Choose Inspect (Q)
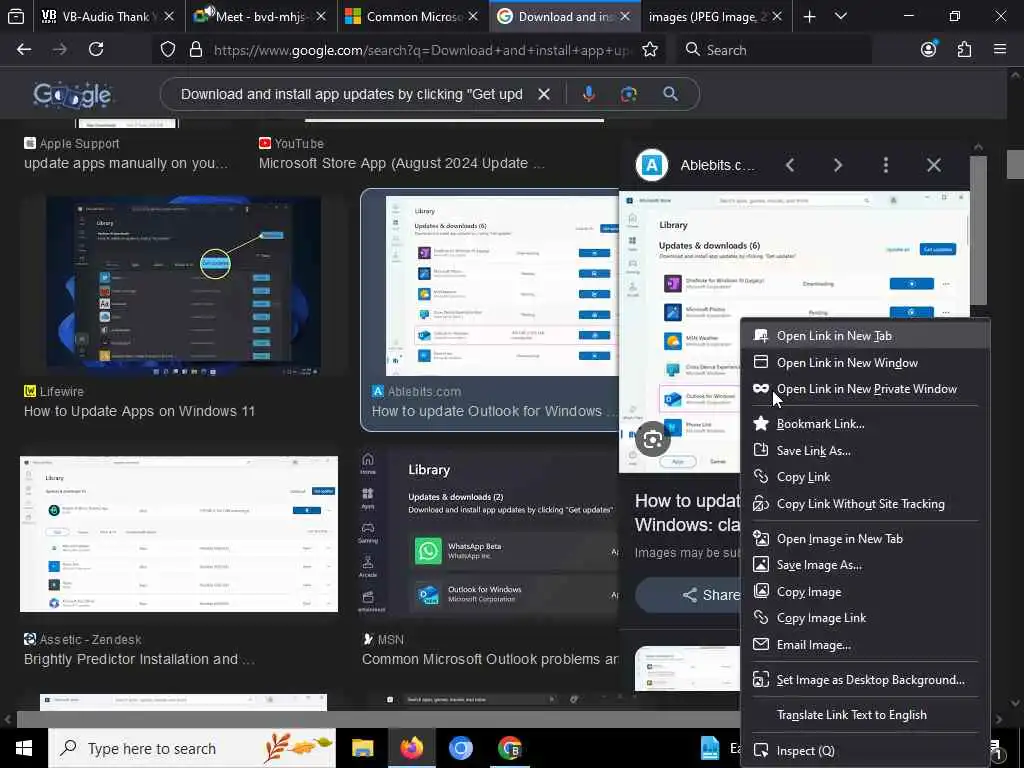The width and height of the screenshot is (1024, 768). (866, 750)
